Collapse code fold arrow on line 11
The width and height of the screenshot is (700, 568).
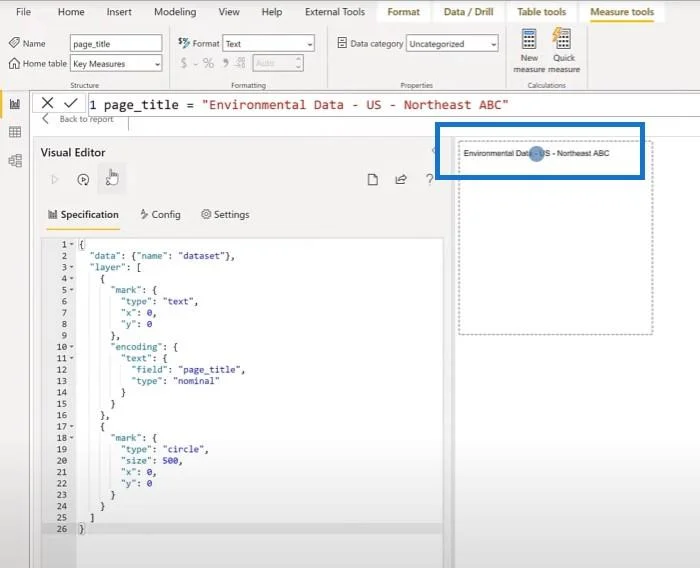click(71, 358)
